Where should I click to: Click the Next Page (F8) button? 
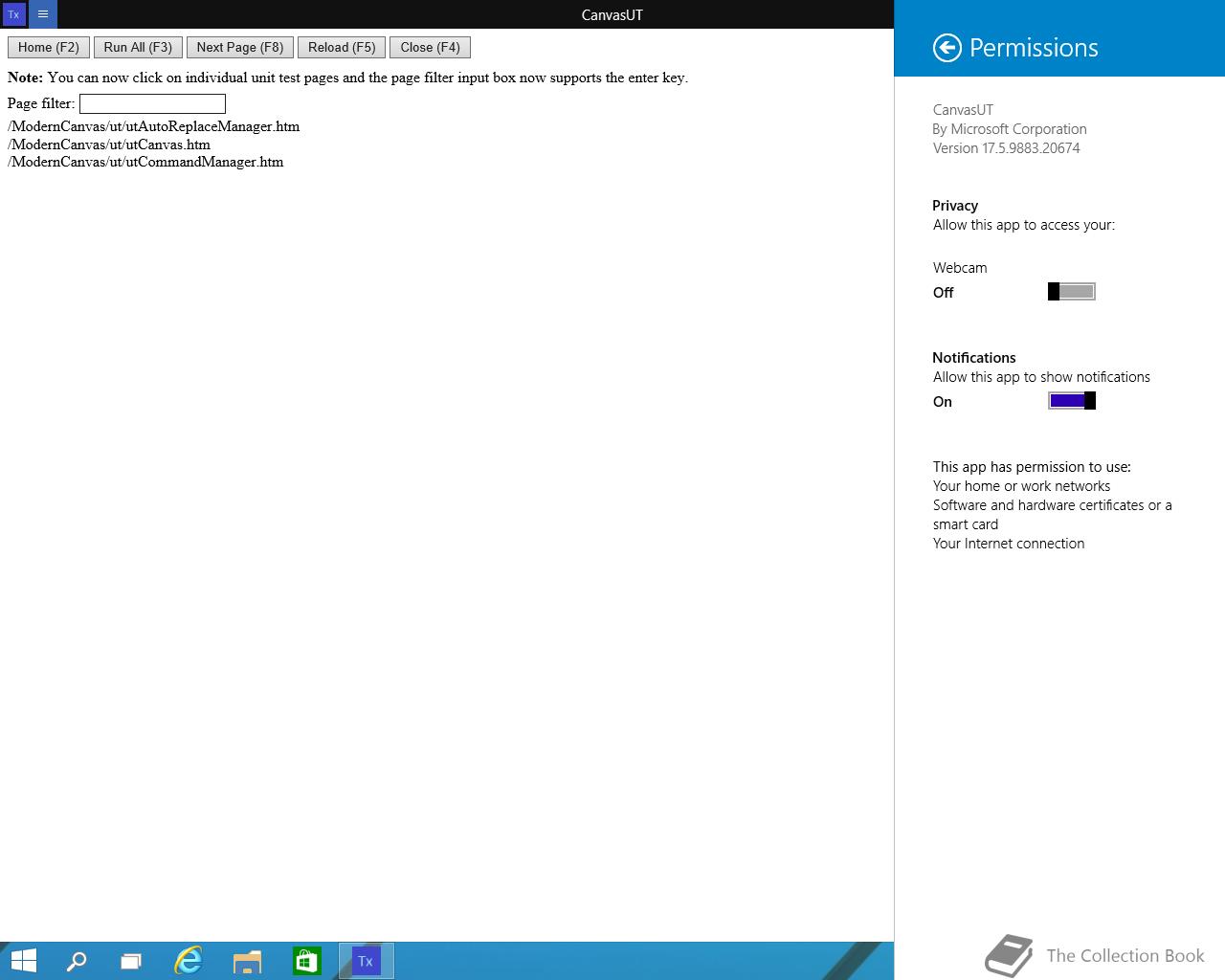click(x=240, y=47)
